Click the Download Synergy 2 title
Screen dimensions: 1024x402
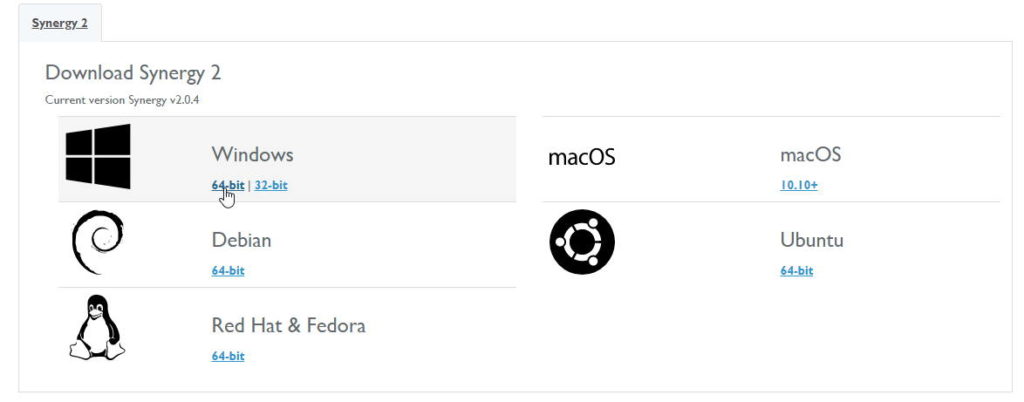(x=133, y=72)
